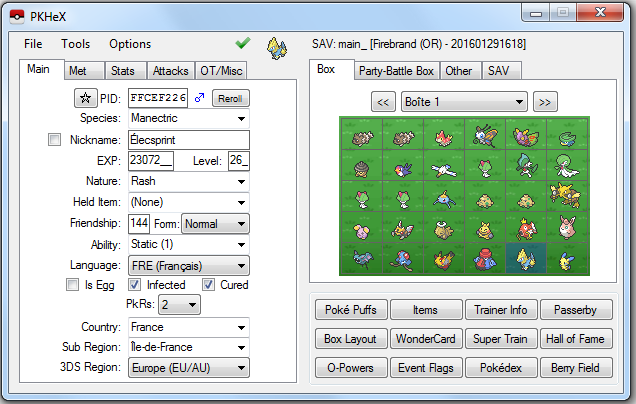The image size is (636, 404).
Task: Open the 3DS Region dropdown
Action: pos(189,368)
